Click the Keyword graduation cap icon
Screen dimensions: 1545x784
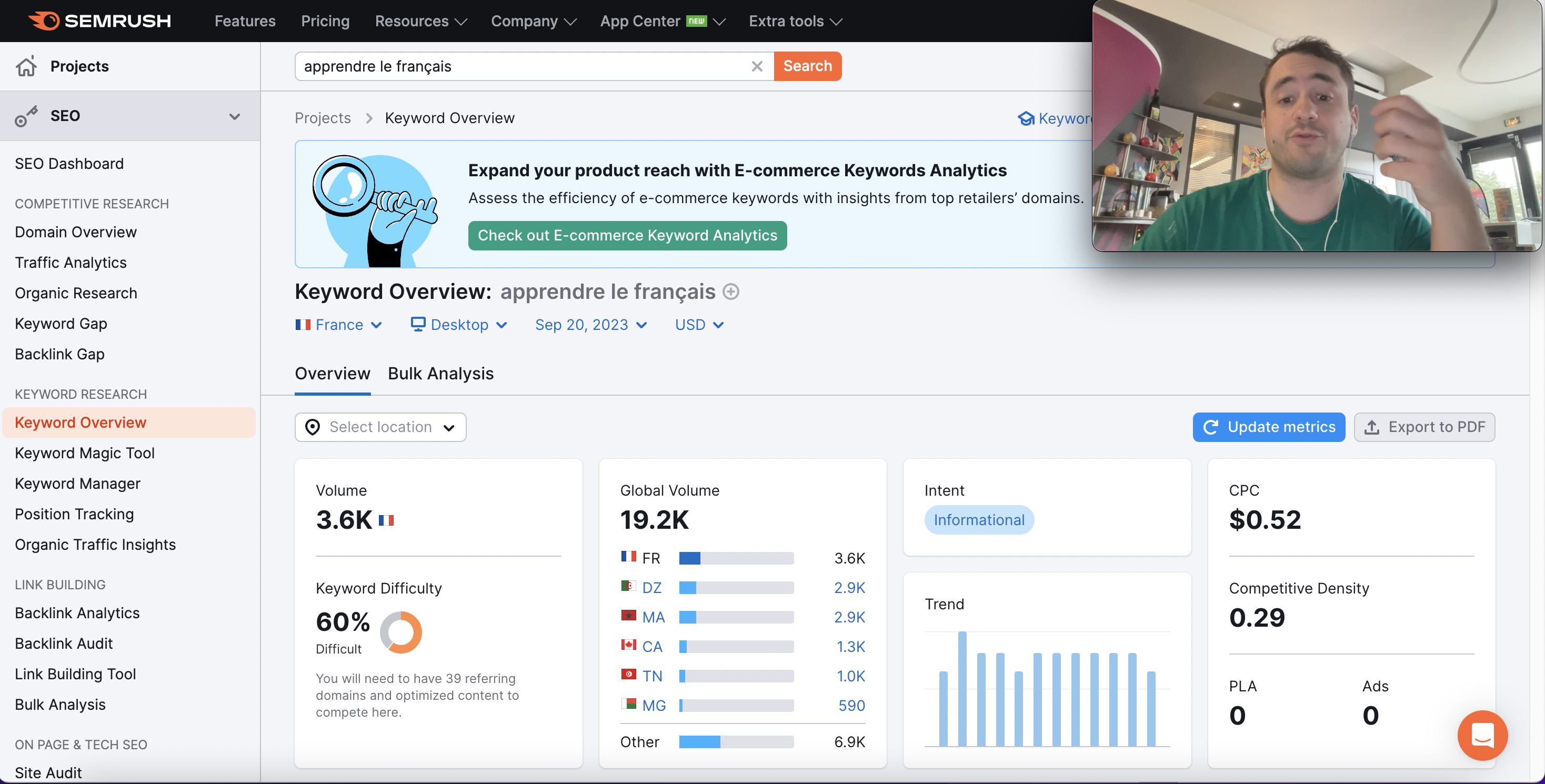click(x=1026, y=119)
